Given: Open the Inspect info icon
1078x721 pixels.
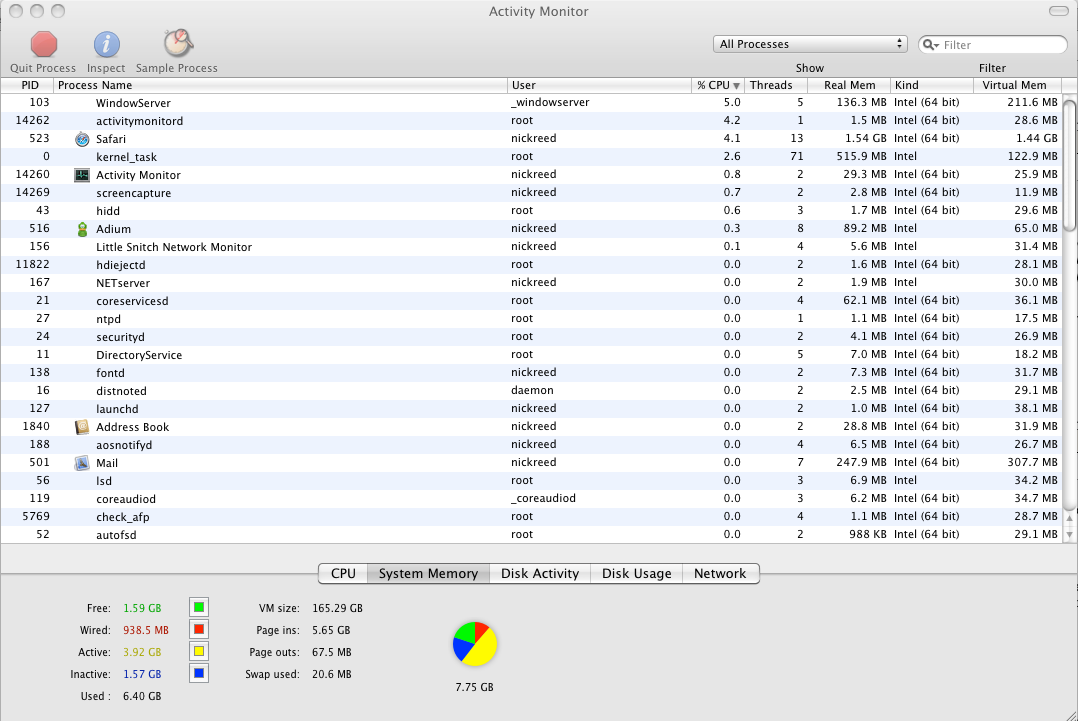Looking at the screenshot, I should click(x=107, y=45).
